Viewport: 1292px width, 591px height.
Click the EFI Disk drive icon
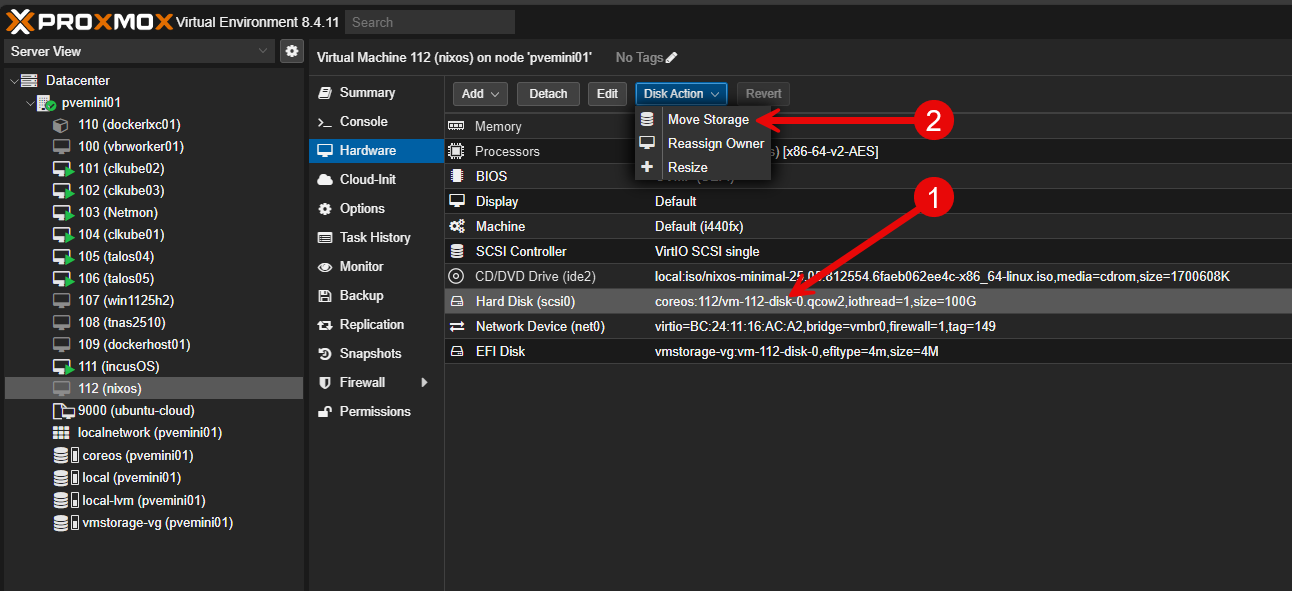click(457, 351)
